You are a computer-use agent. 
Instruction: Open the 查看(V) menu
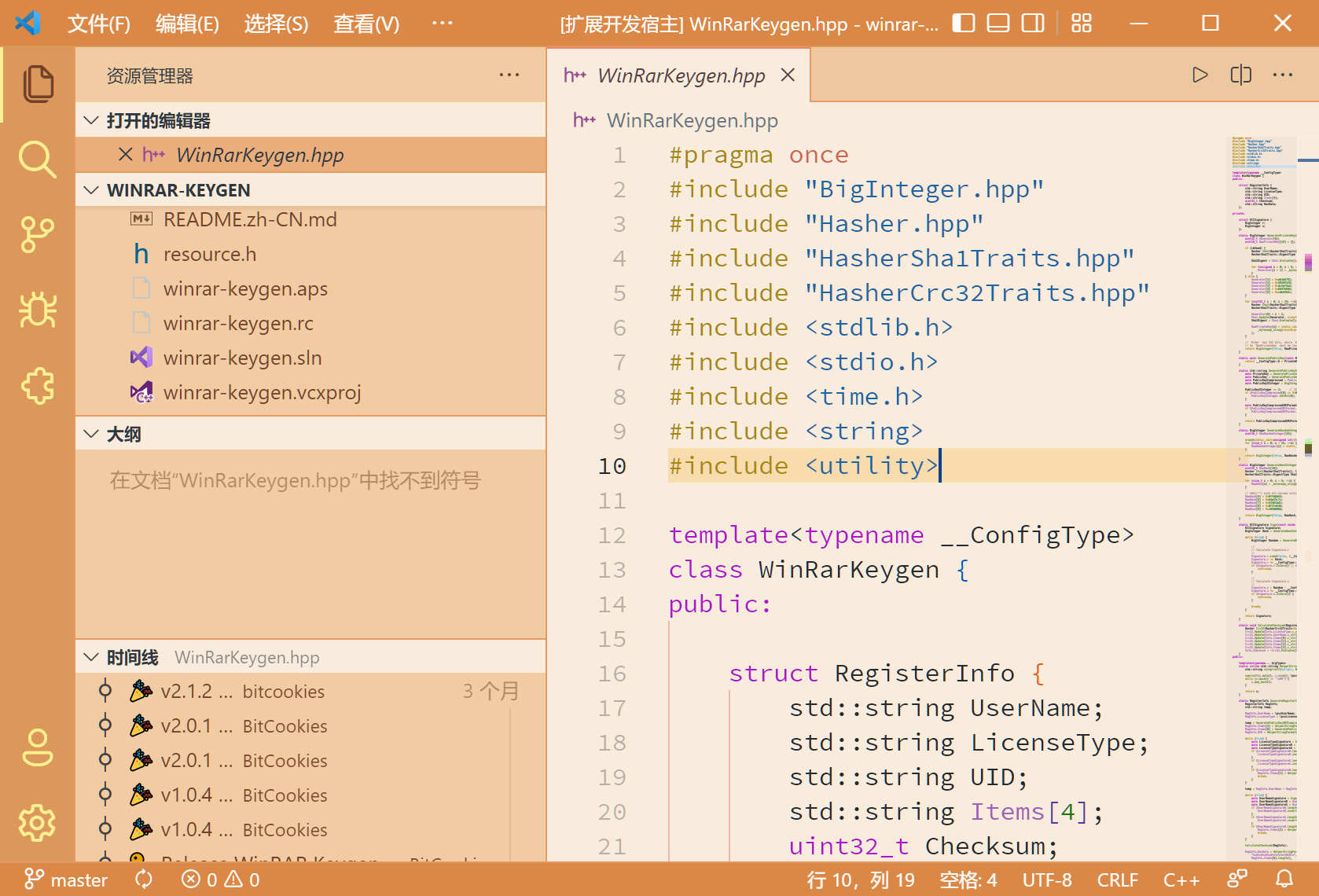point(366,24)
